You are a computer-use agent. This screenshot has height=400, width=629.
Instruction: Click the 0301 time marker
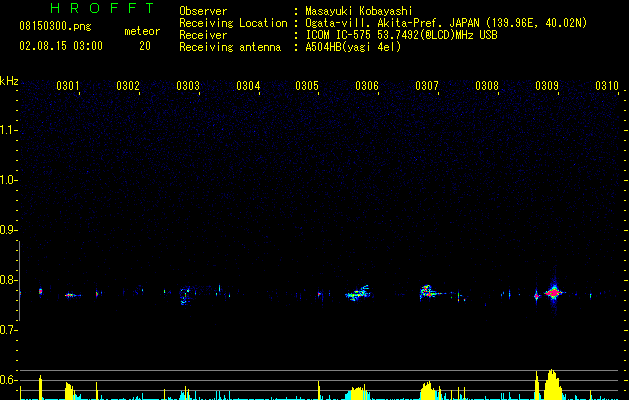(67, 86)
